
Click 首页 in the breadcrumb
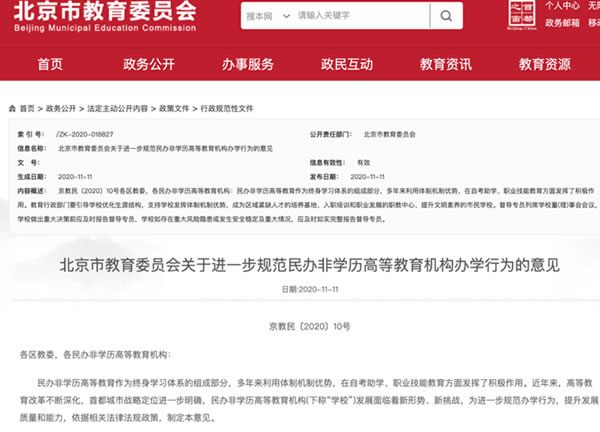(x=27, y=109)
